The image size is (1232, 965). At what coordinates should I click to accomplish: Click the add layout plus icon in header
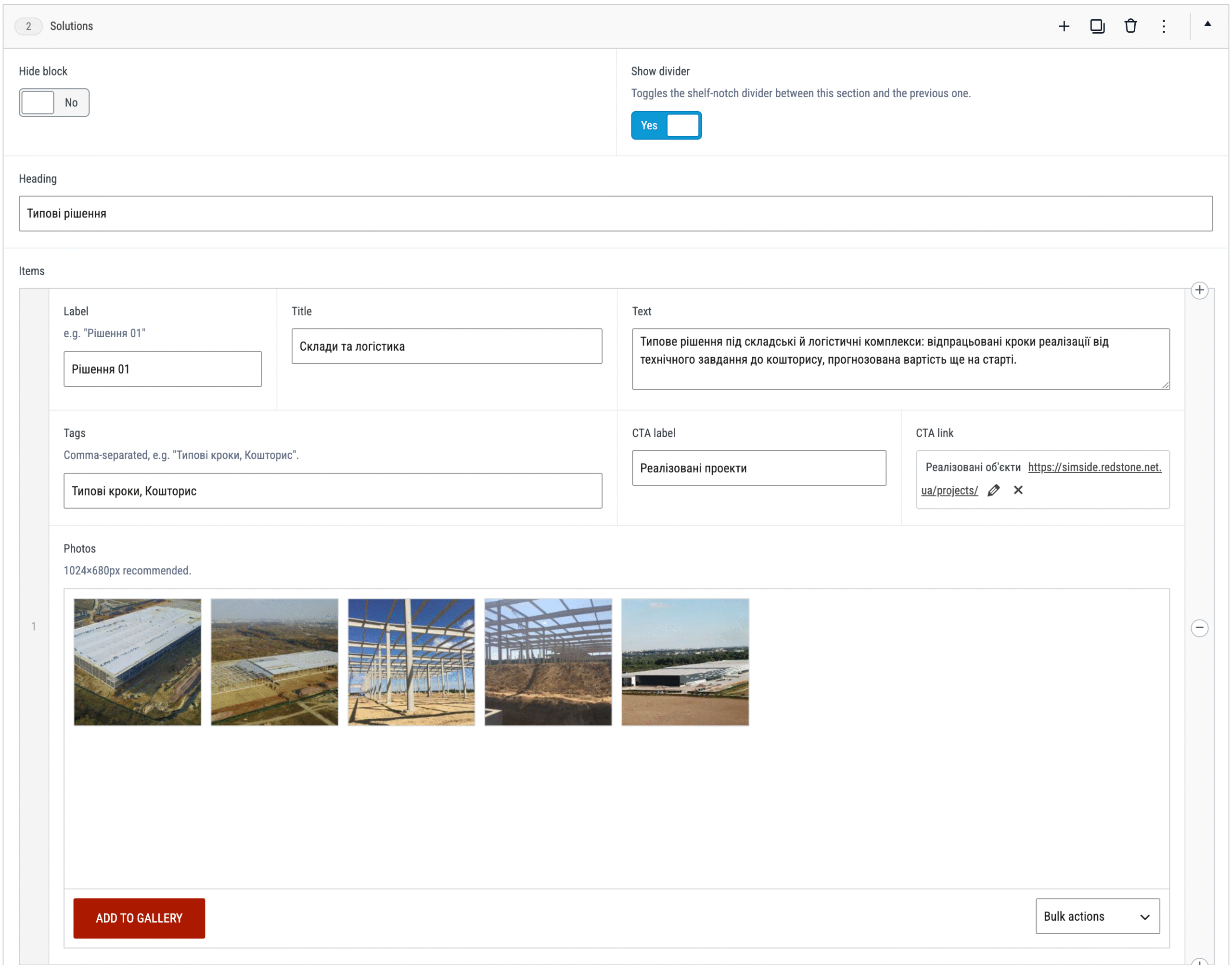pos(1064,26)
